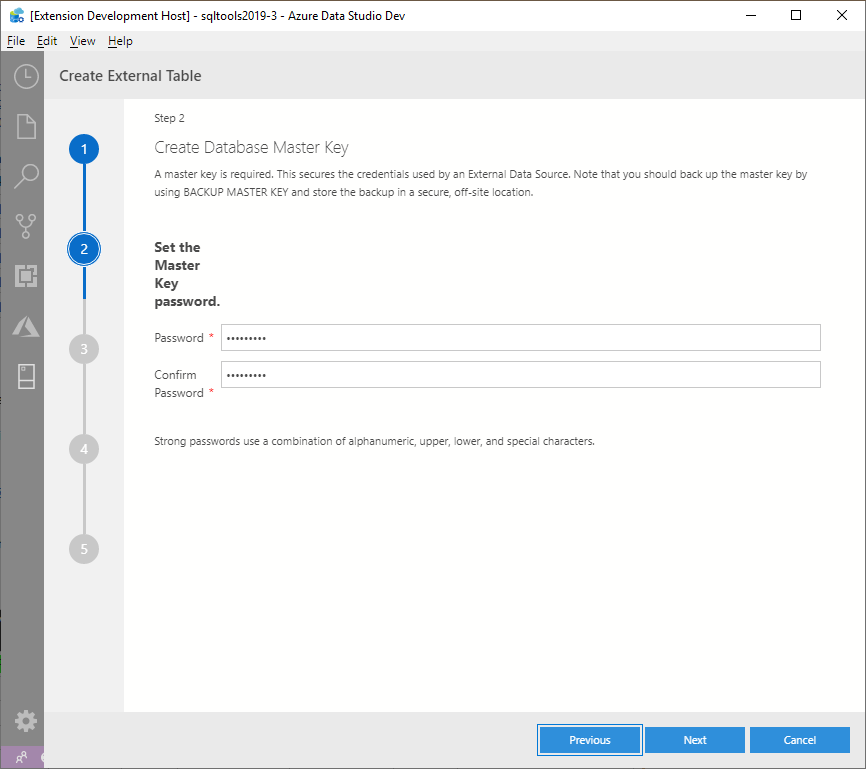The image size is (866, 769).
Task: Go to wizard step 1
Action: [84, 149]
